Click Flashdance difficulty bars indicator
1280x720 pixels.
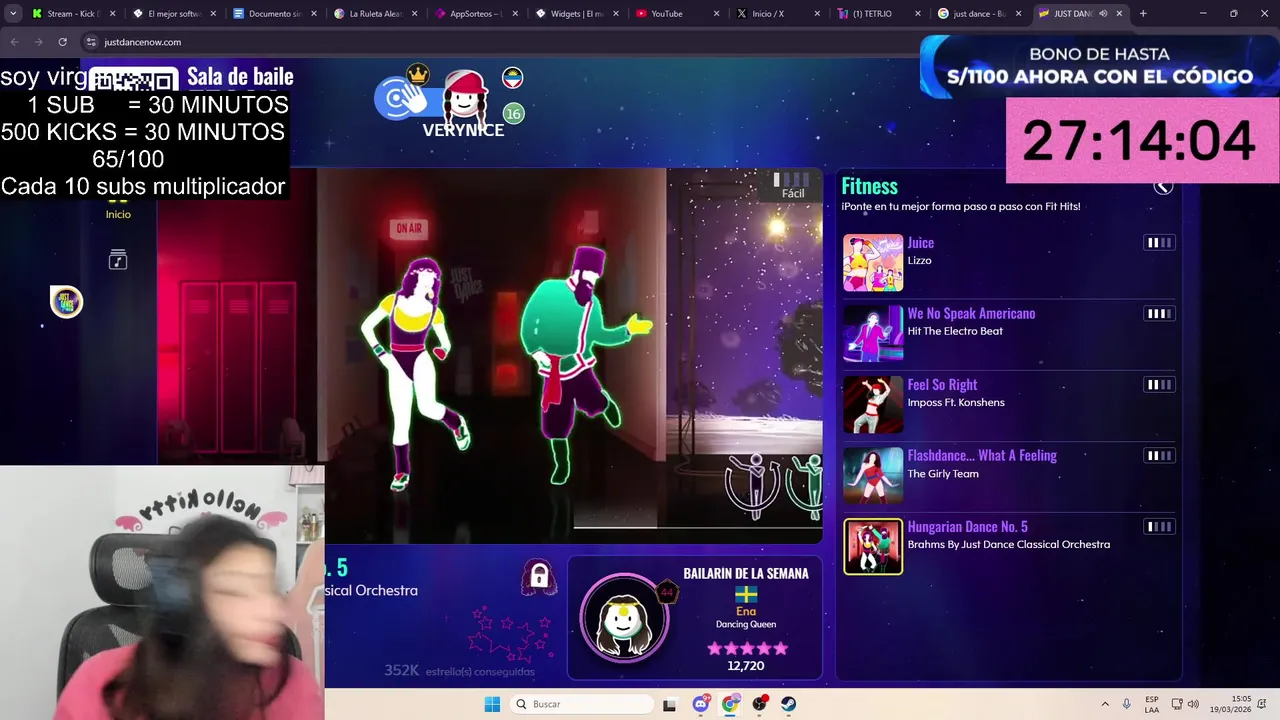pos(1159,456)
